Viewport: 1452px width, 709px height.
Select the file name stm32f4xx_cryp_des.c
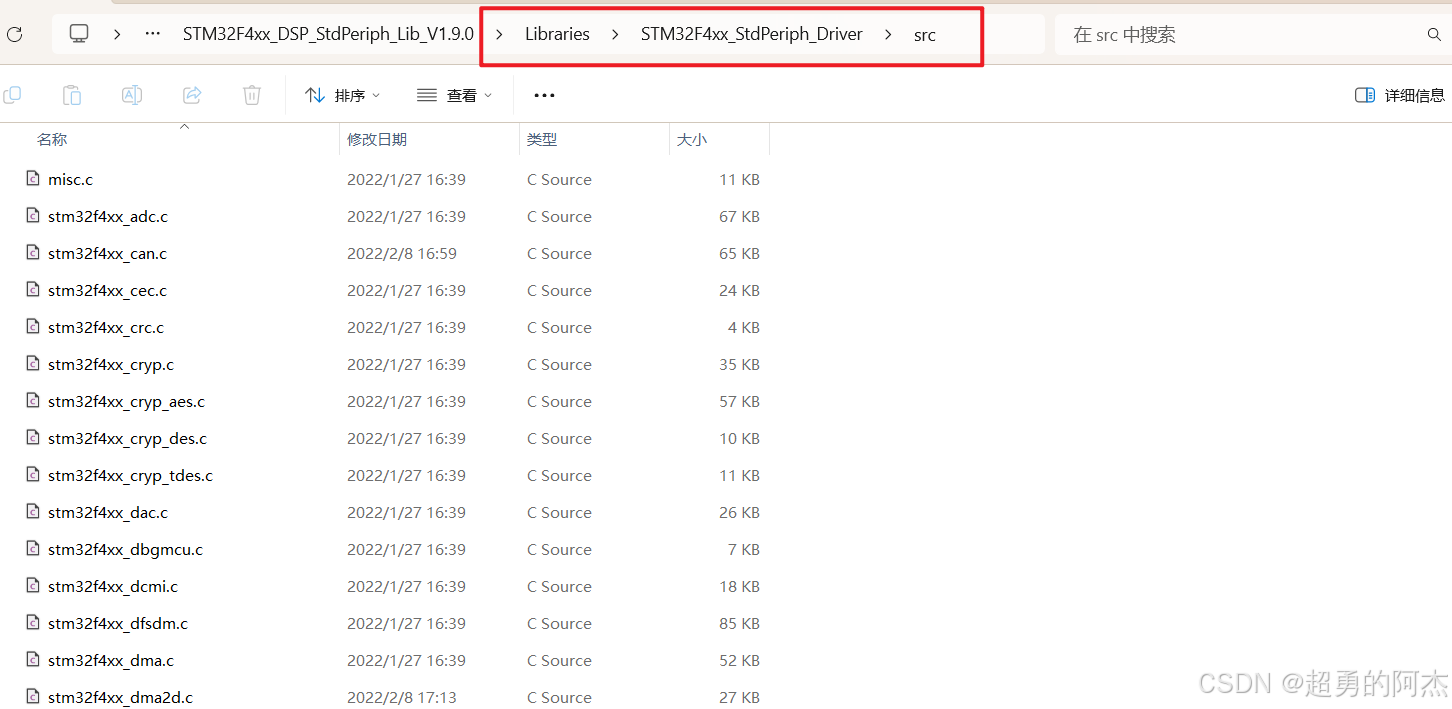click(x=127, y=439)
